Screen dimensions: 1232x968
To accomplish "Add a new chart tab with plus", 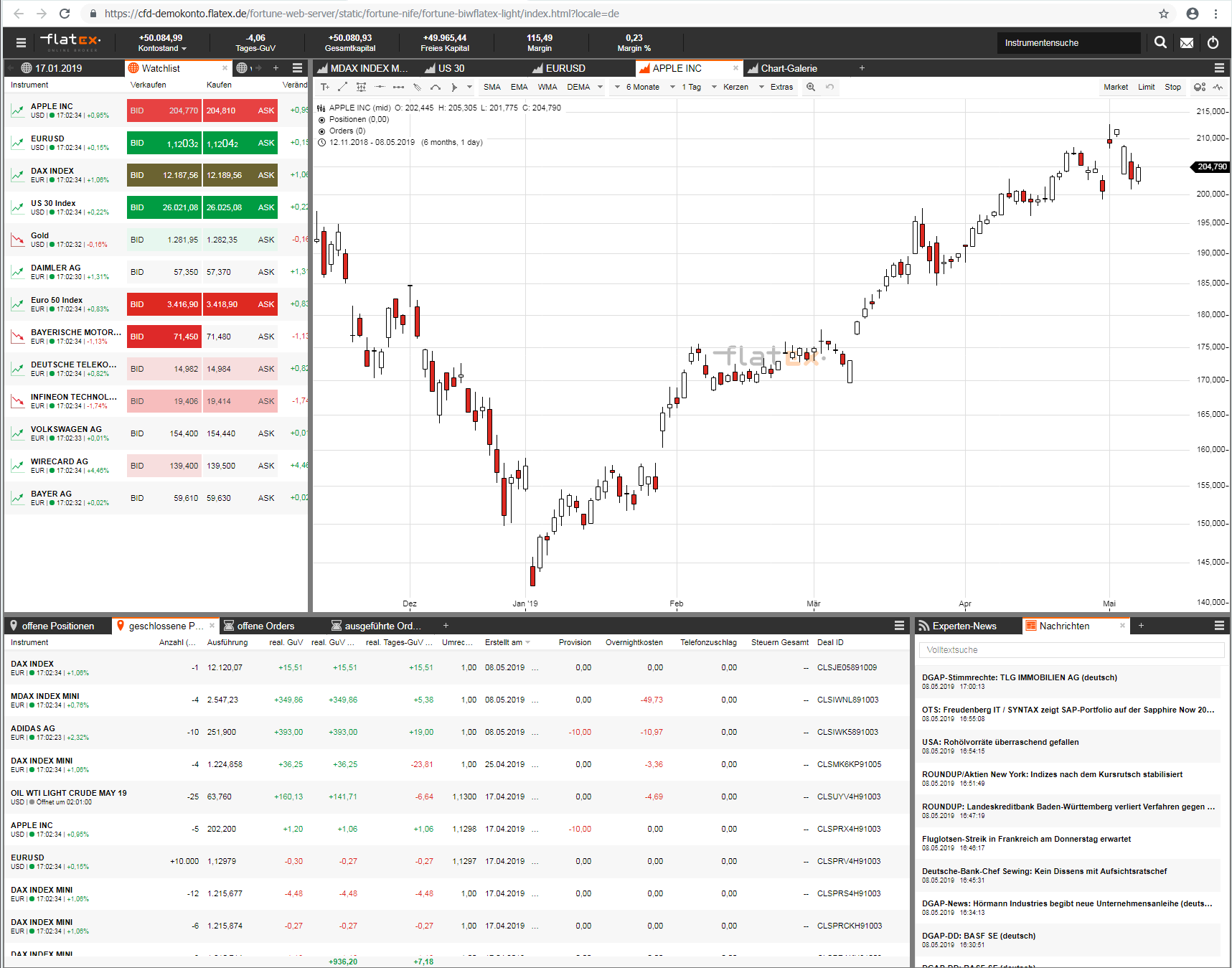I will click(862, 68).
